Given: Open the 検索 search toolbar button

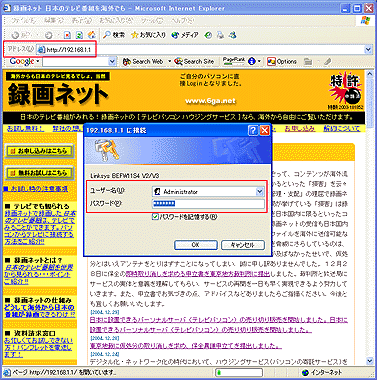Looking at the screenshot, I should tap(114, 35).
